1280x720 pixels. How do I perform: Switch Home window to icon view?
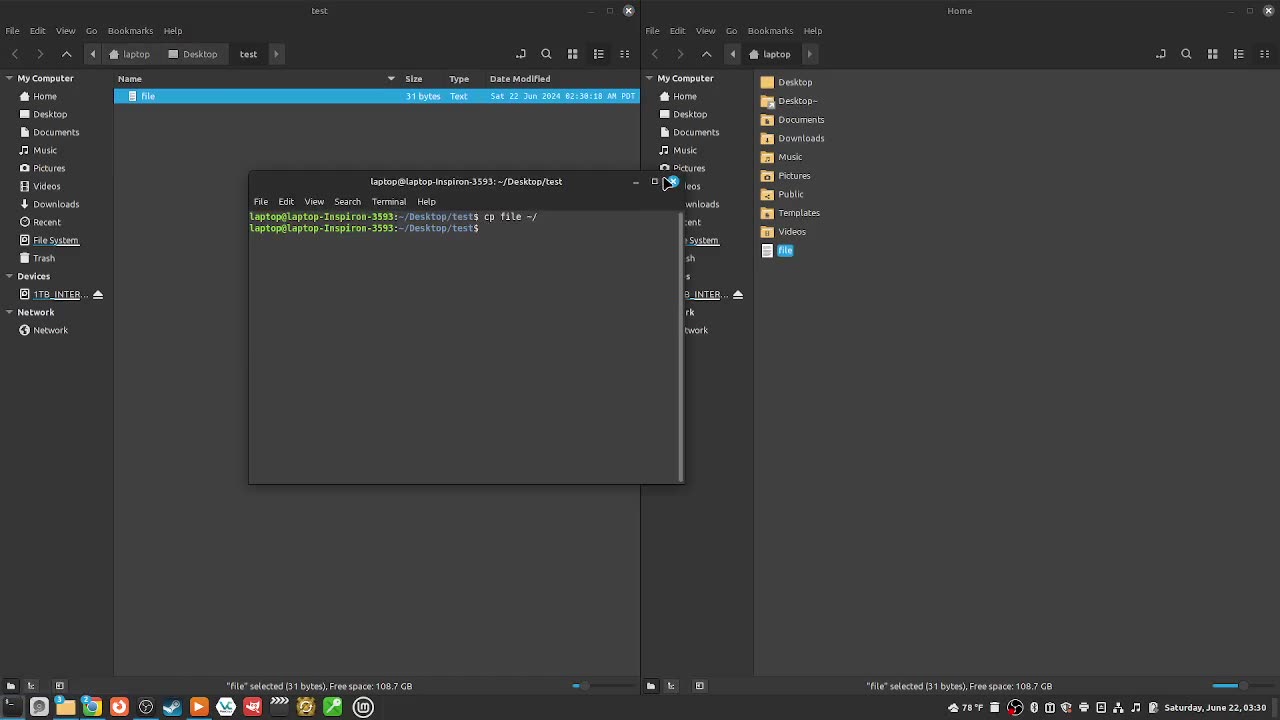[x=1213, y=54]
